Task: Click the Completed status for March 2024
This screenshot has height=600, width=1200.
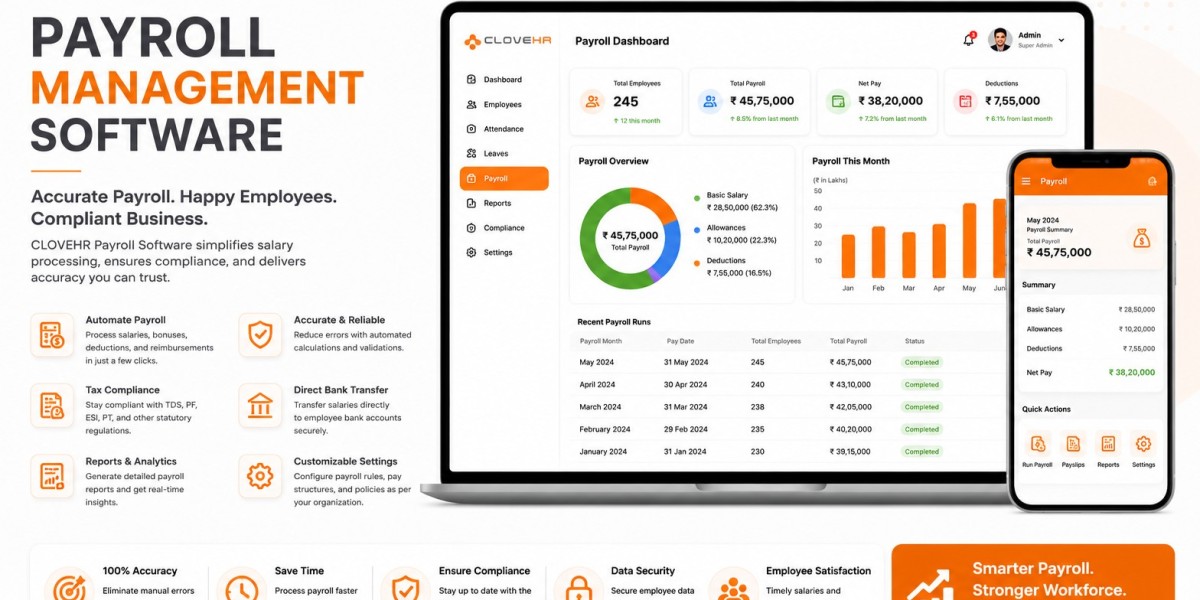Action: 921,407
